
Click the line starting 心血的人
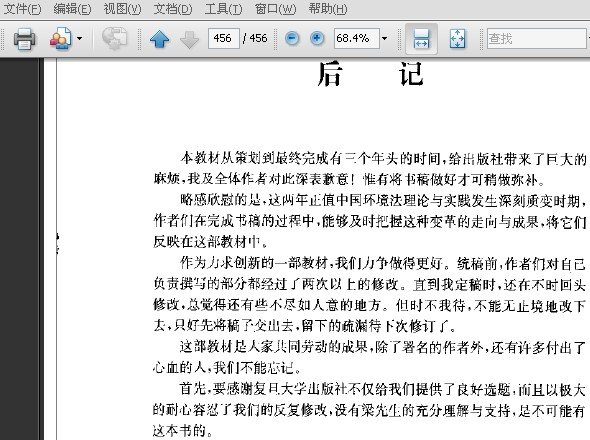(x=227, y=368)
